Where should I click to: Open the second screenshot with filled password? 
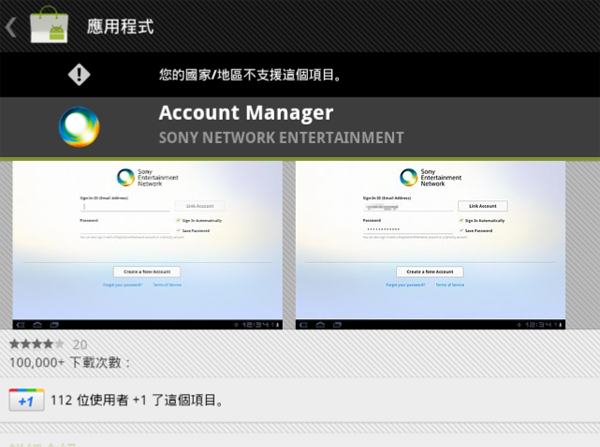coord(430,245)
